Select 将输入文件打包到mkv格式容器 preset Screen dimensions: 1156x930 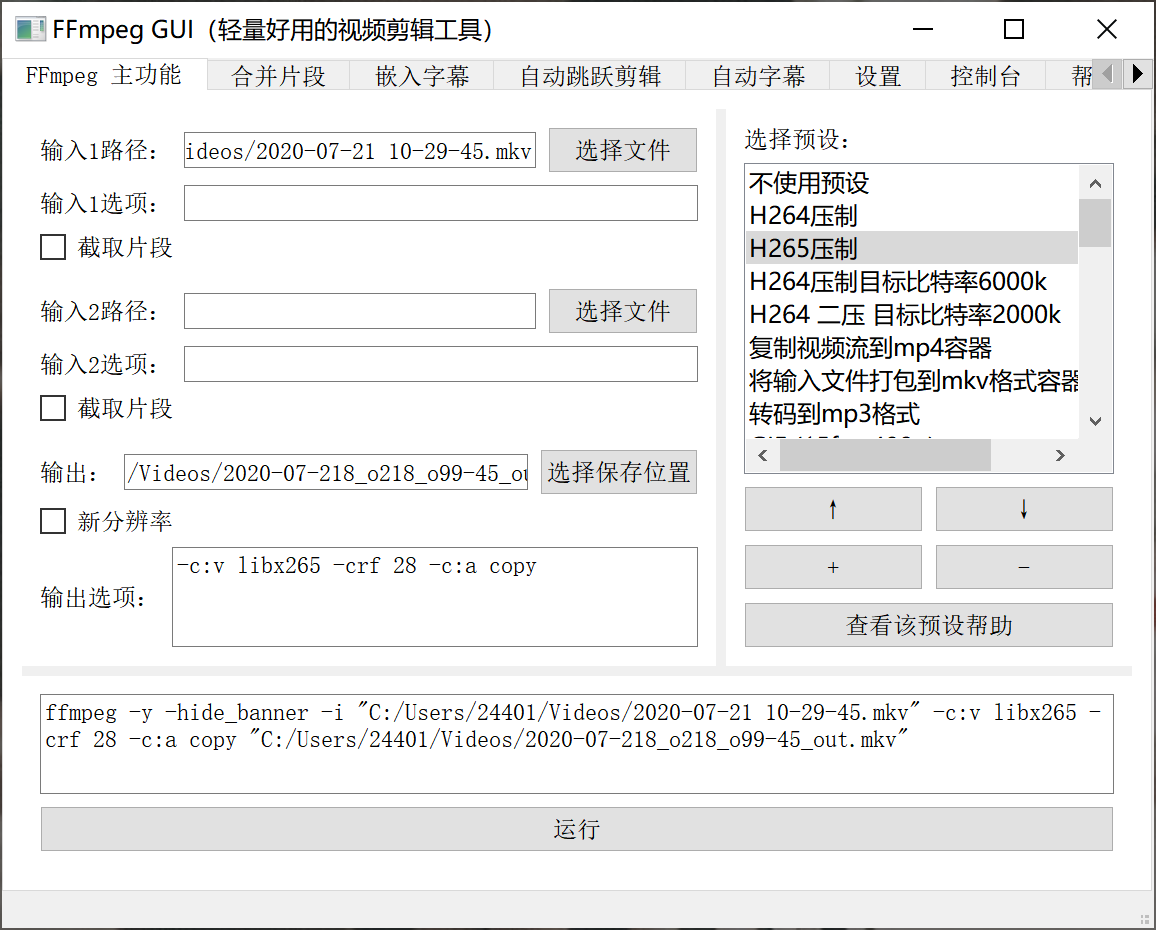pyautogui.click(x=913, y=381)
